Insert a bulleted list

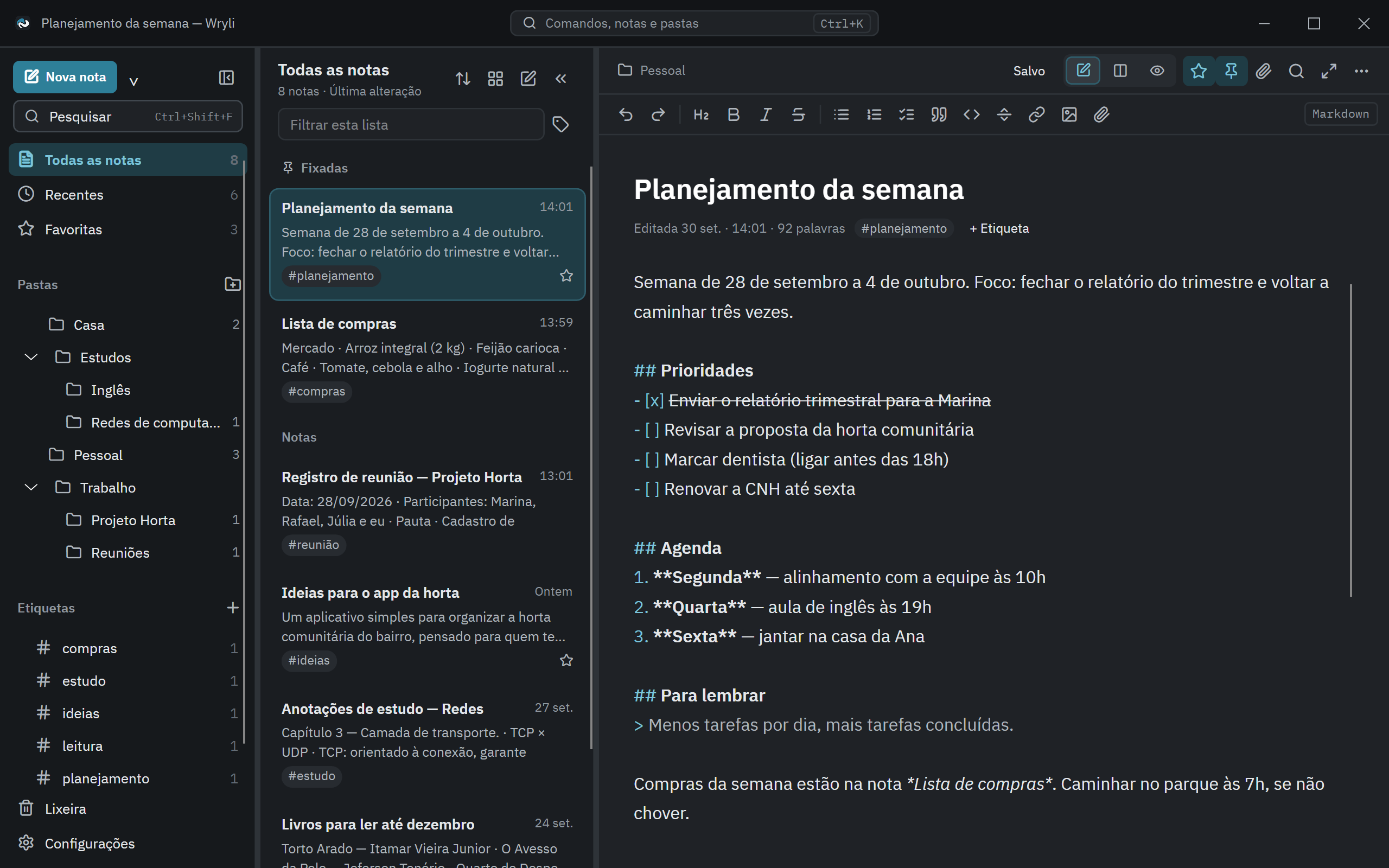click(x=842, y=115)
